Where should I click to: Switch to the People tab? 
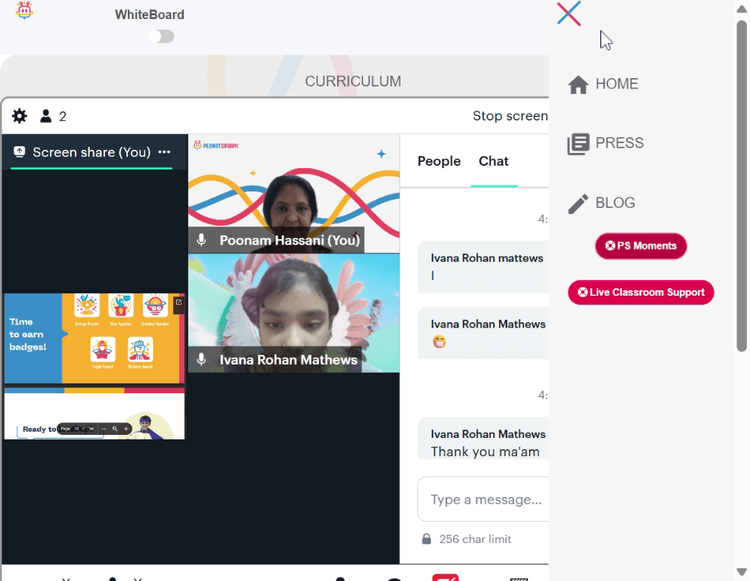click(x=439, y=161)
